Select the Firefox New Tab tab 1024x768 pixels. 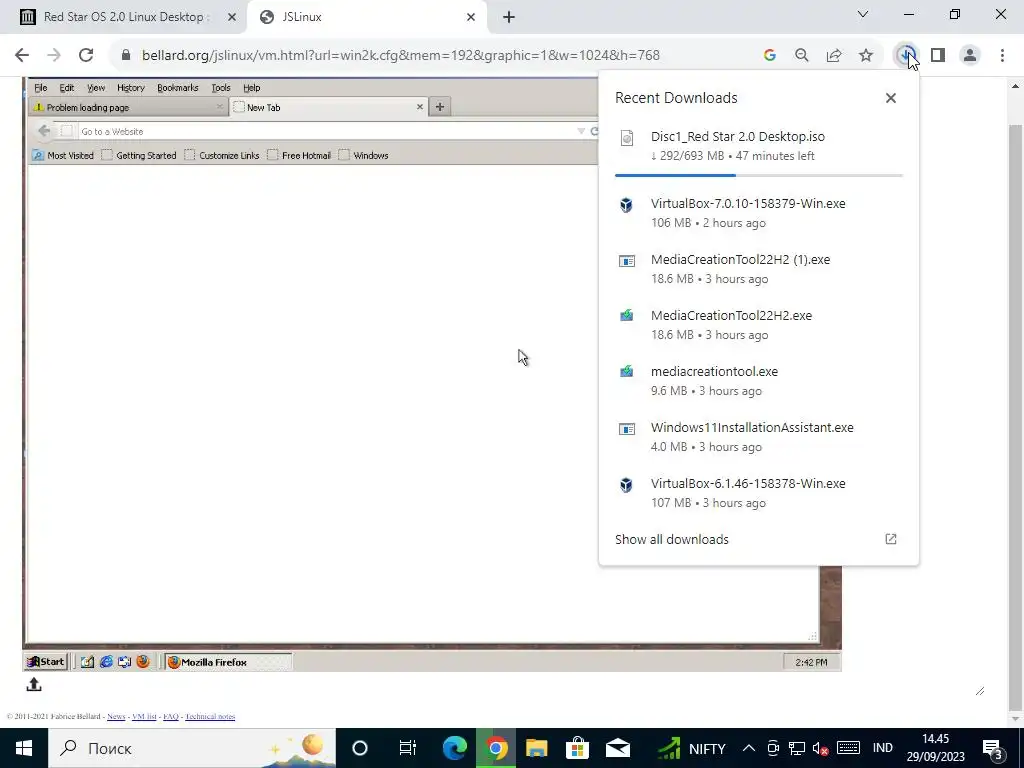328,107
